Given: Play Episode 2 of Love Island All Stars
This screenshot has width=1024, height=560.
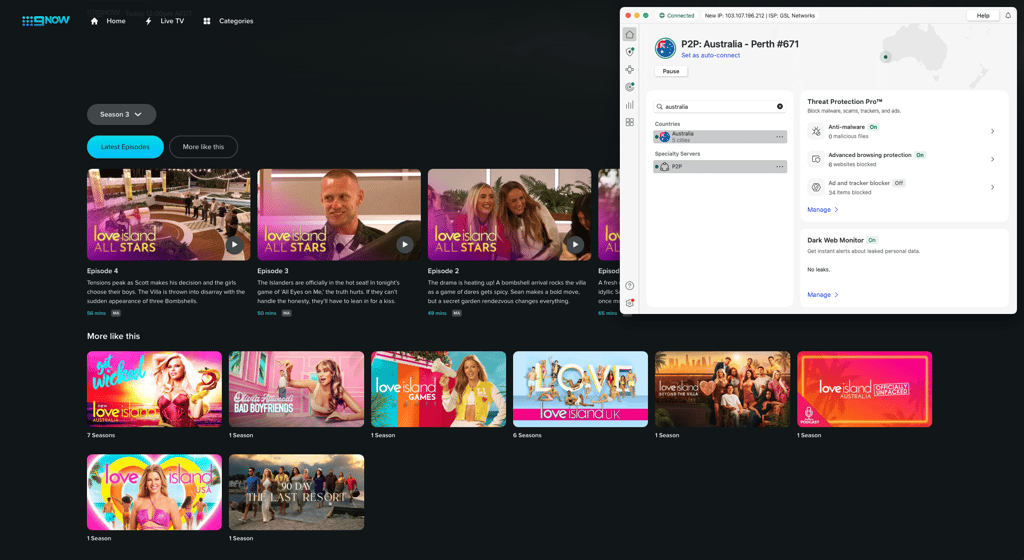Looking at the screenshot, I should click(575, 245).
